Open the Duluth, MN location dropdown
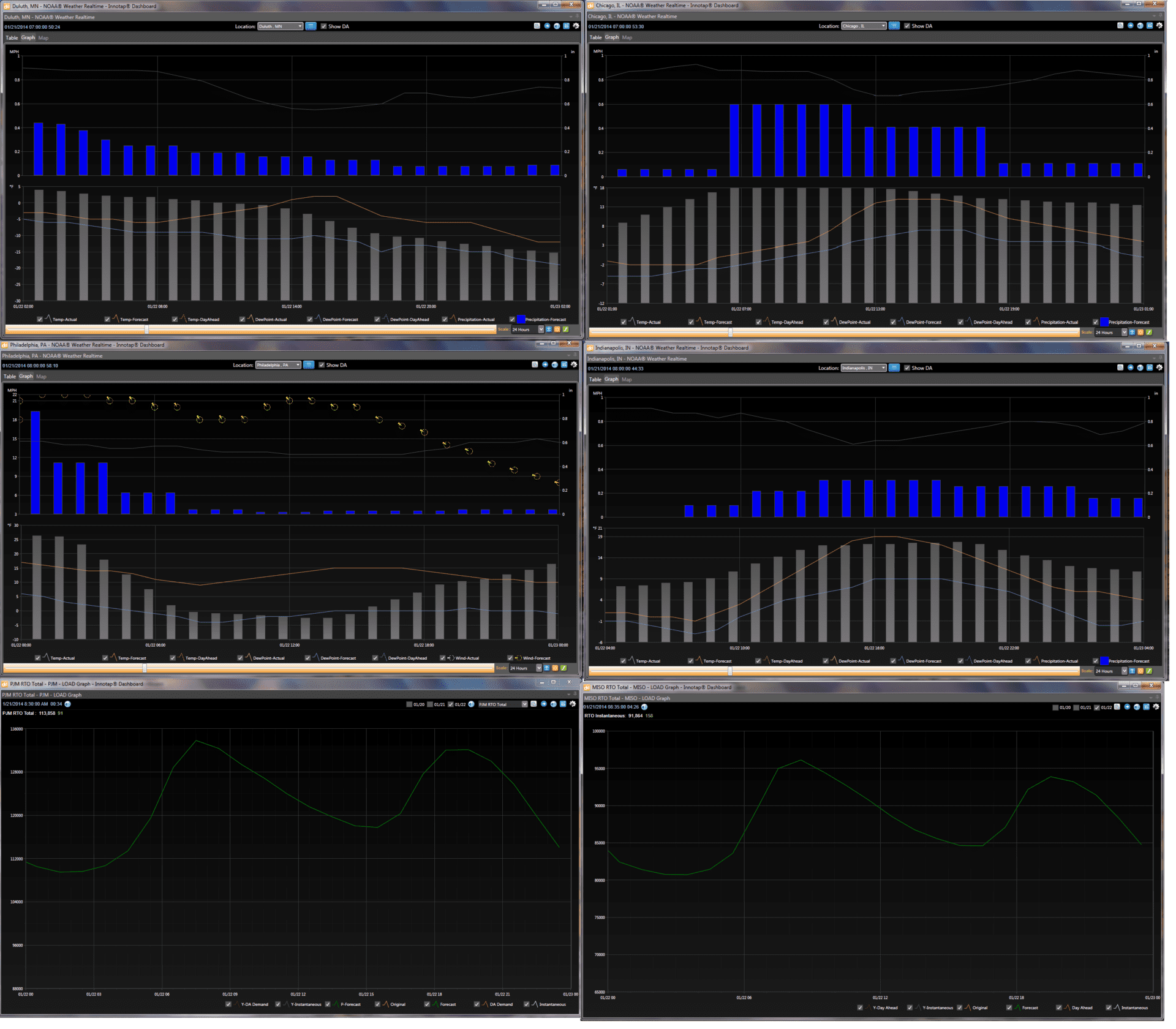Viewport: 1176px width, 1029px height. click(281, 26)
